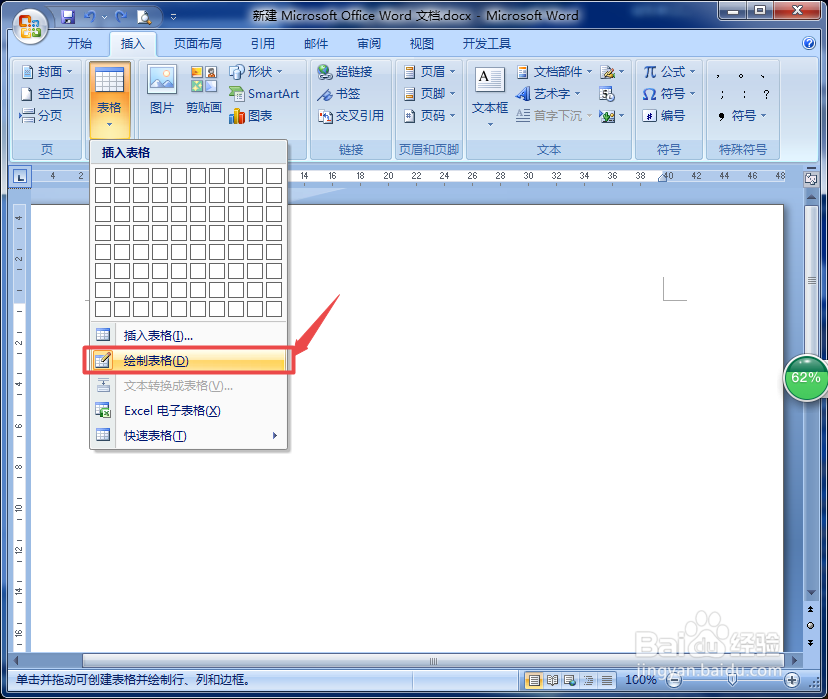The height and width of the screenshot is (699, 828).
Task: Click the numbering symbol button
Action: tap(664, 116)
